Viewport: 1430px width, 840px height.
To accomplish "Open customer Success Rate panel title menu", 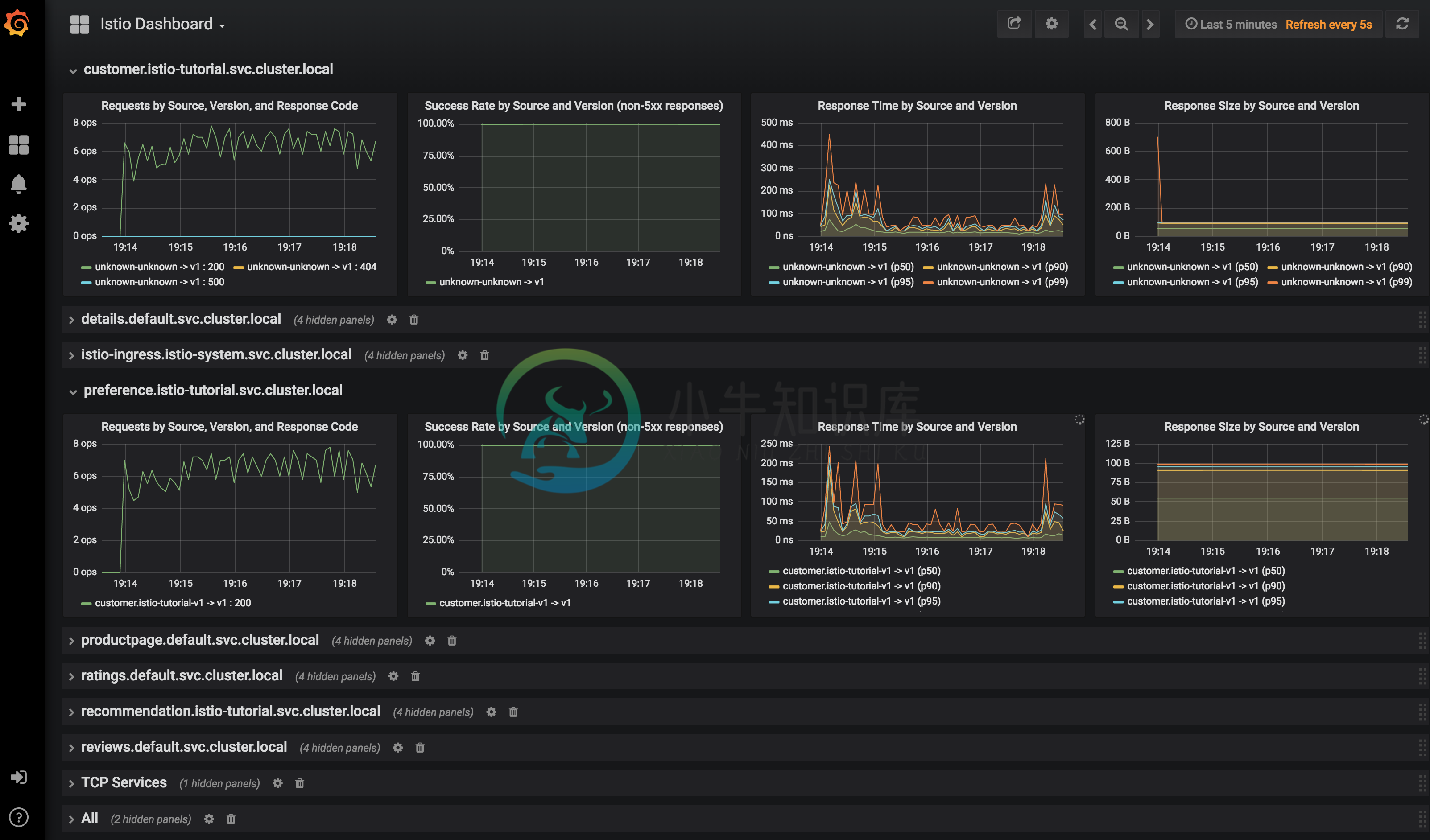I will click(x=574, y=106).
